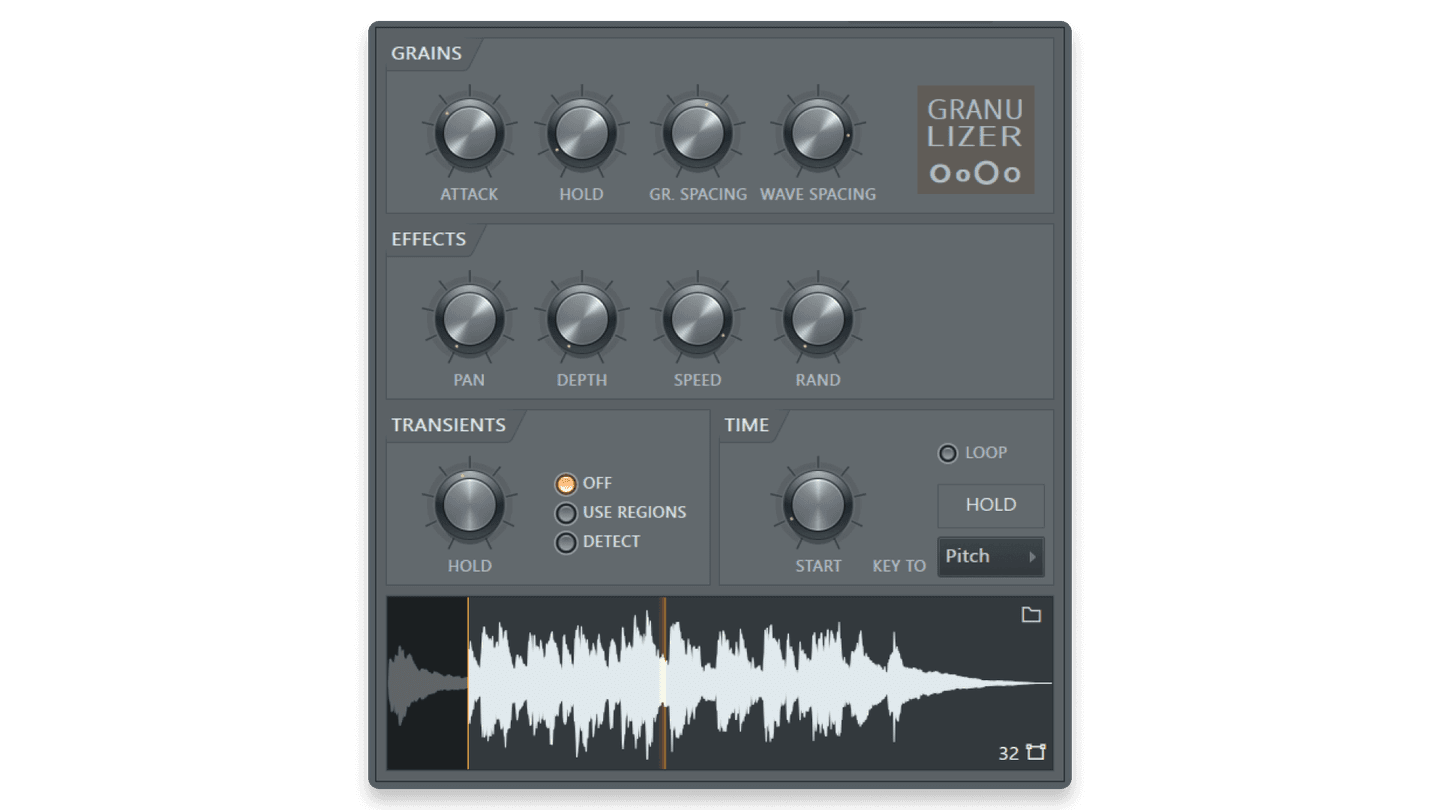Select the OFF transients radio button
Viewport: 1440px width, 810px height.
tap(564, 483)
